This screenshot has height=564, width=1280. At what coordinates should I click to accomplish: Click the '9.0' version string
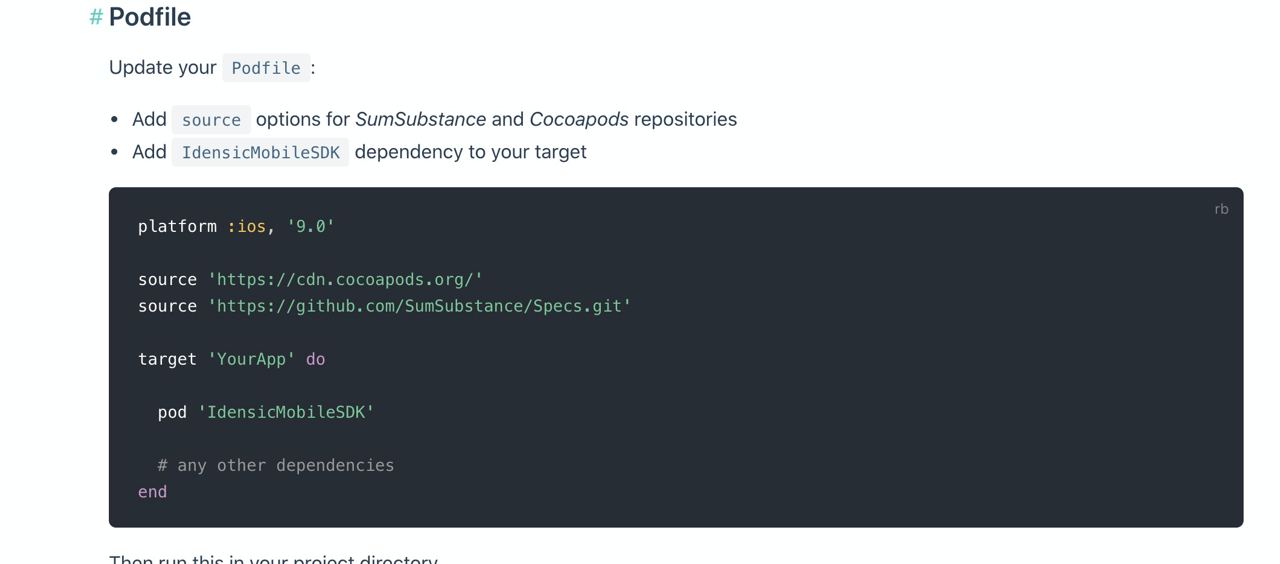[310, 227]
